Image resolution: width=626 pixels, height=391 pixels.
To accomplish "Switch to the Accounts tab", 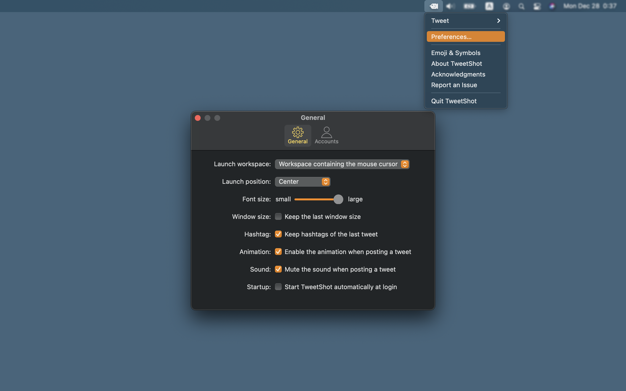I will (x=326, y=135).
